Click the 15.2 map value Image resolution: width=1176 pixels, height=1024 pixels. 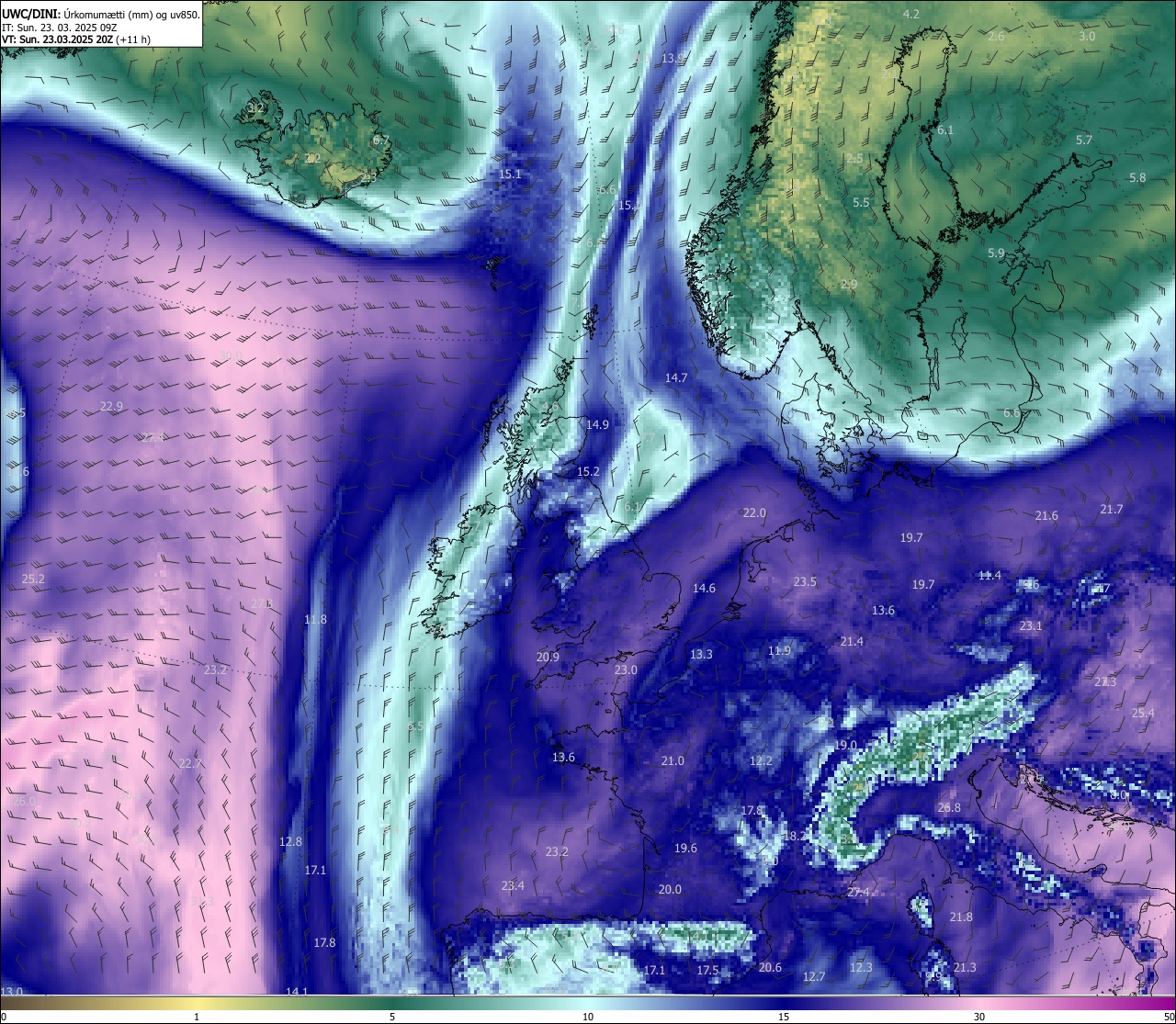pyautogui.click(x=588, y=471)
